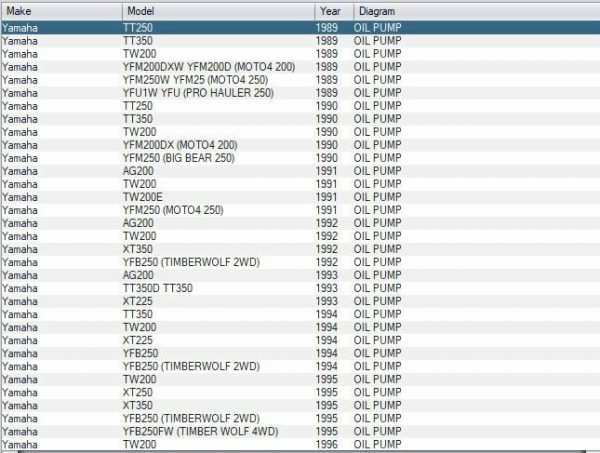Select the XT250 1995 model cell
The width and height of the screenshot is (600, 453).
click(138, 392)
